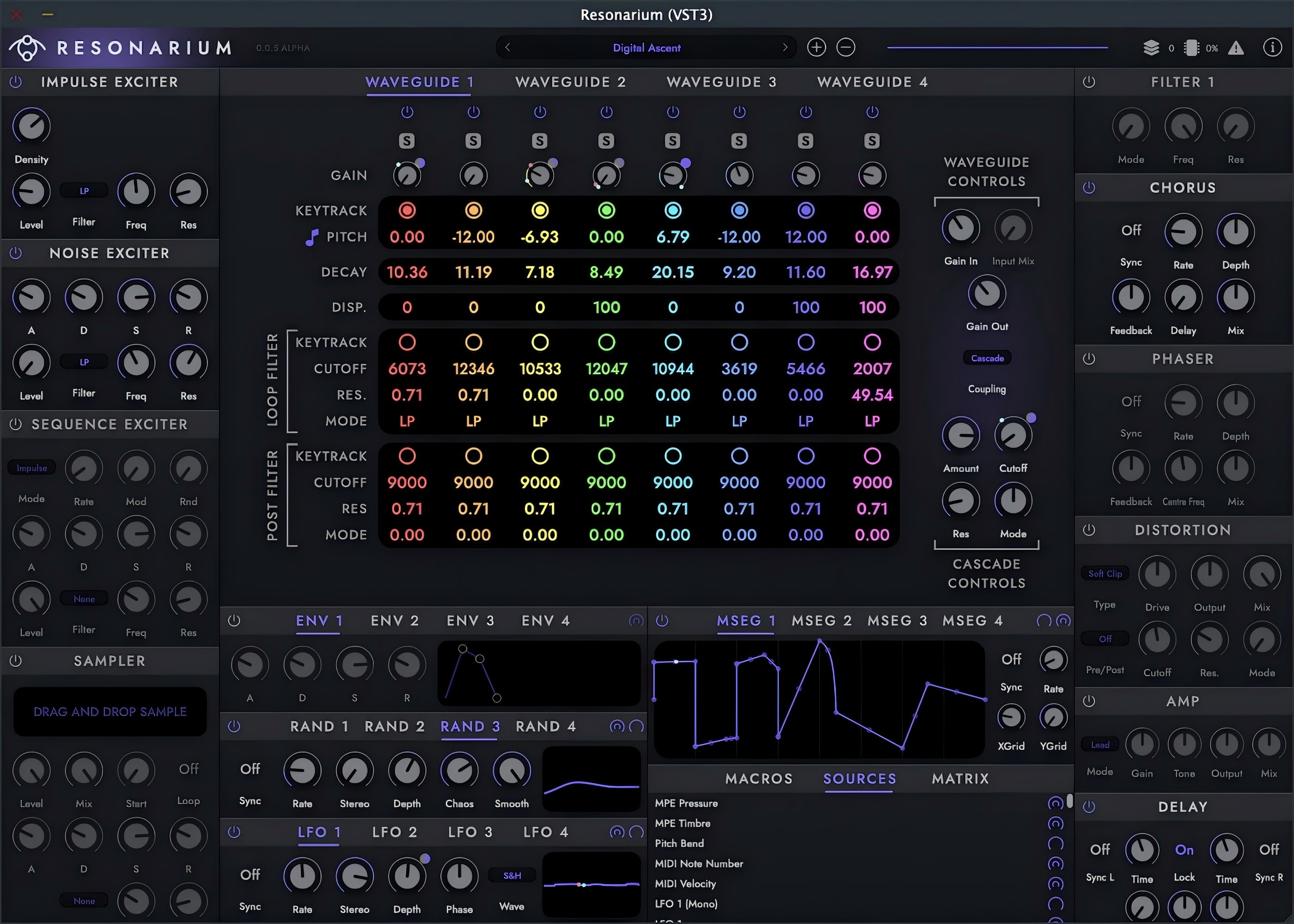The height and width of the screenshot is (924, 1294).
Task: Open Noise Exciter LP filter dropdown
Action: tap(84, 362)
